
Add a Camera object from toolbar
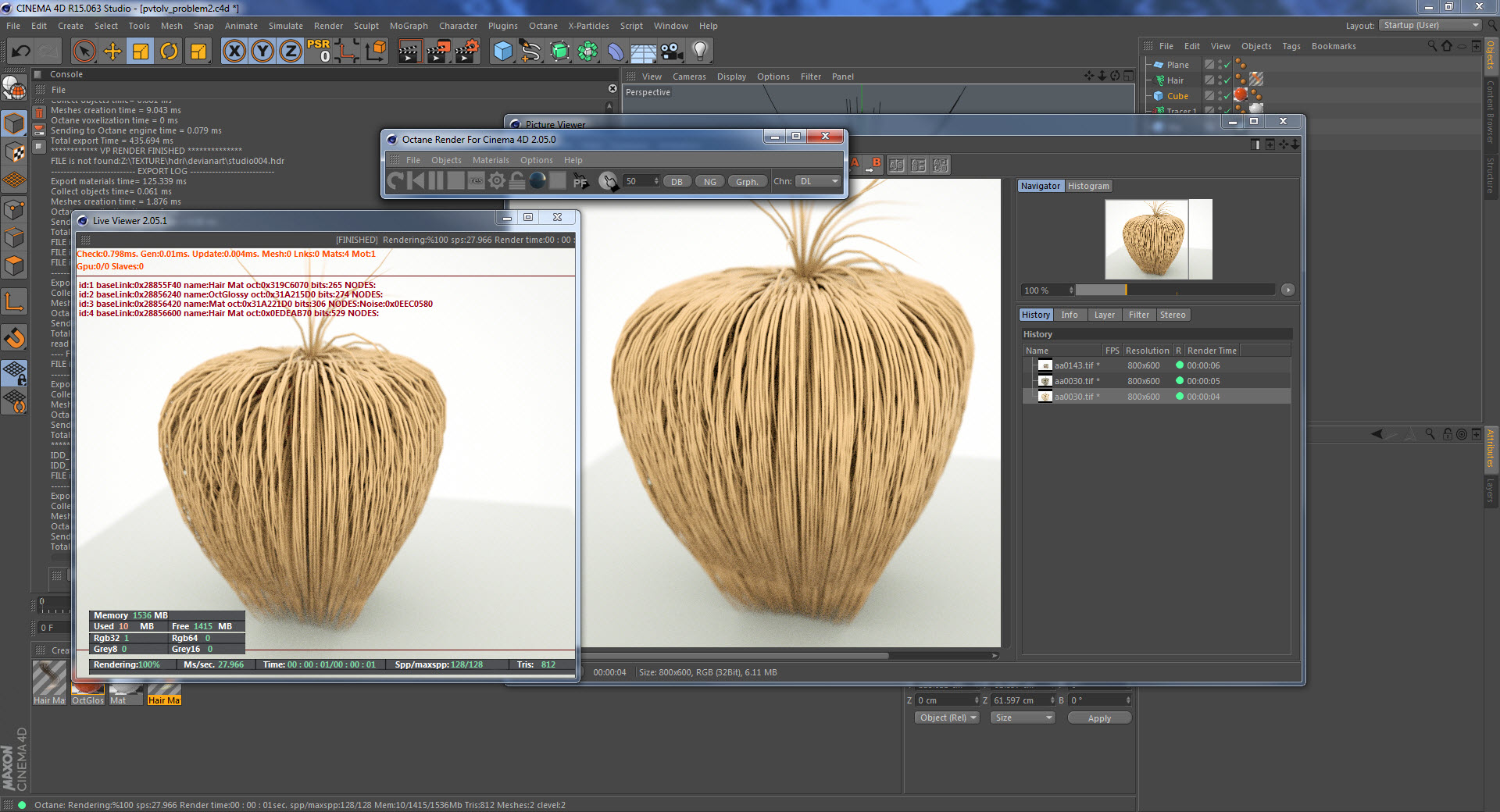tap(671, 52)
